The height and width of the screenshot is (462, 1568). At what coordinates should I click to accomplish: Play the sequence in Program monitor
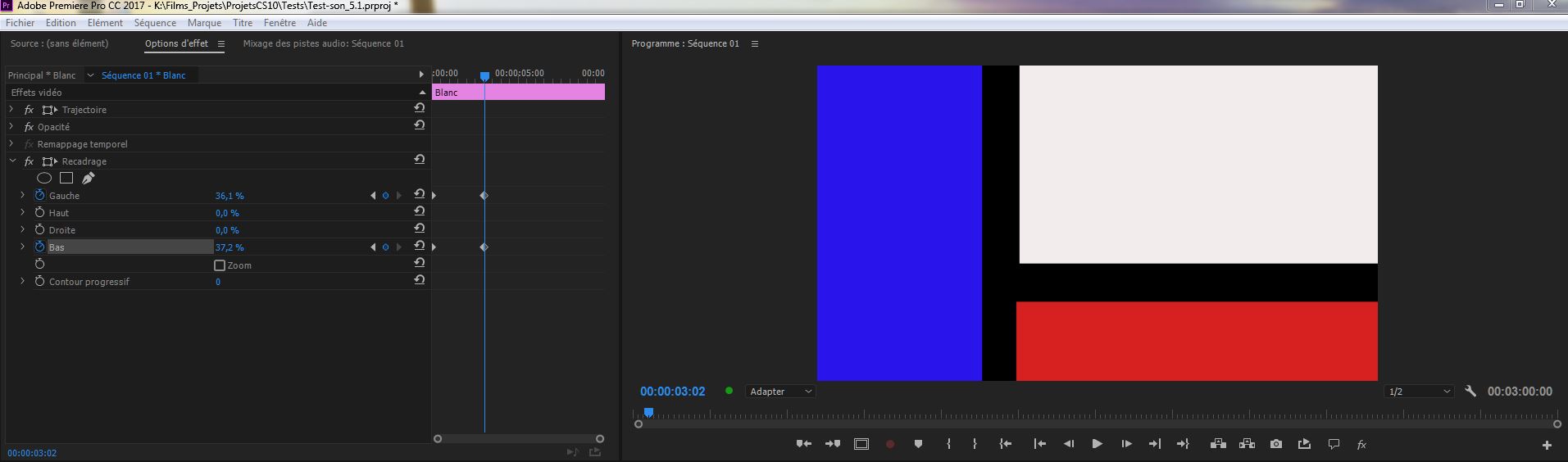pyautogui.click(x=1097, y=444)
